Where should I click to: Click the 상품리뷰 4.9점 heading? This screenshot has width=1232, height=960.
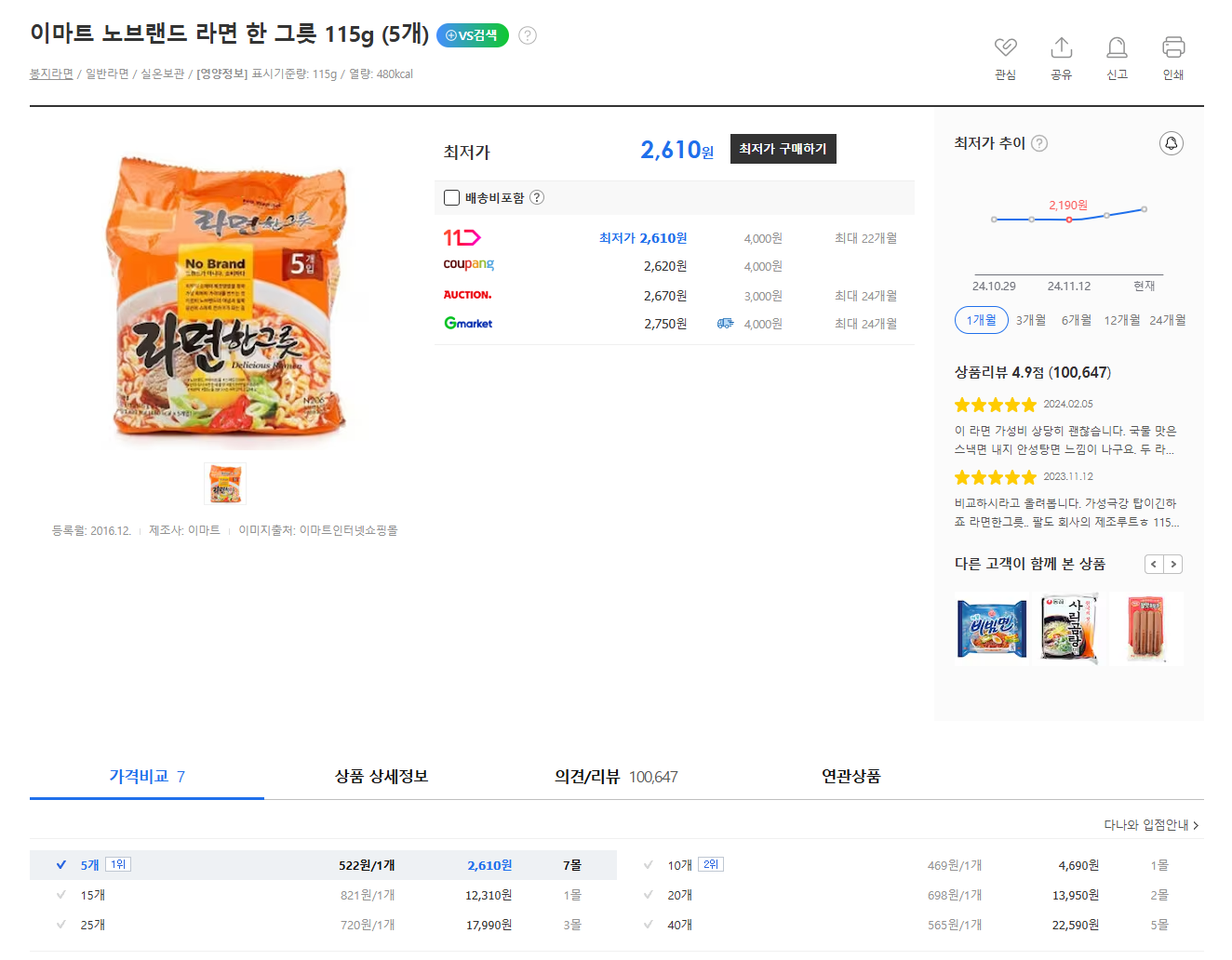point(1033,372)
